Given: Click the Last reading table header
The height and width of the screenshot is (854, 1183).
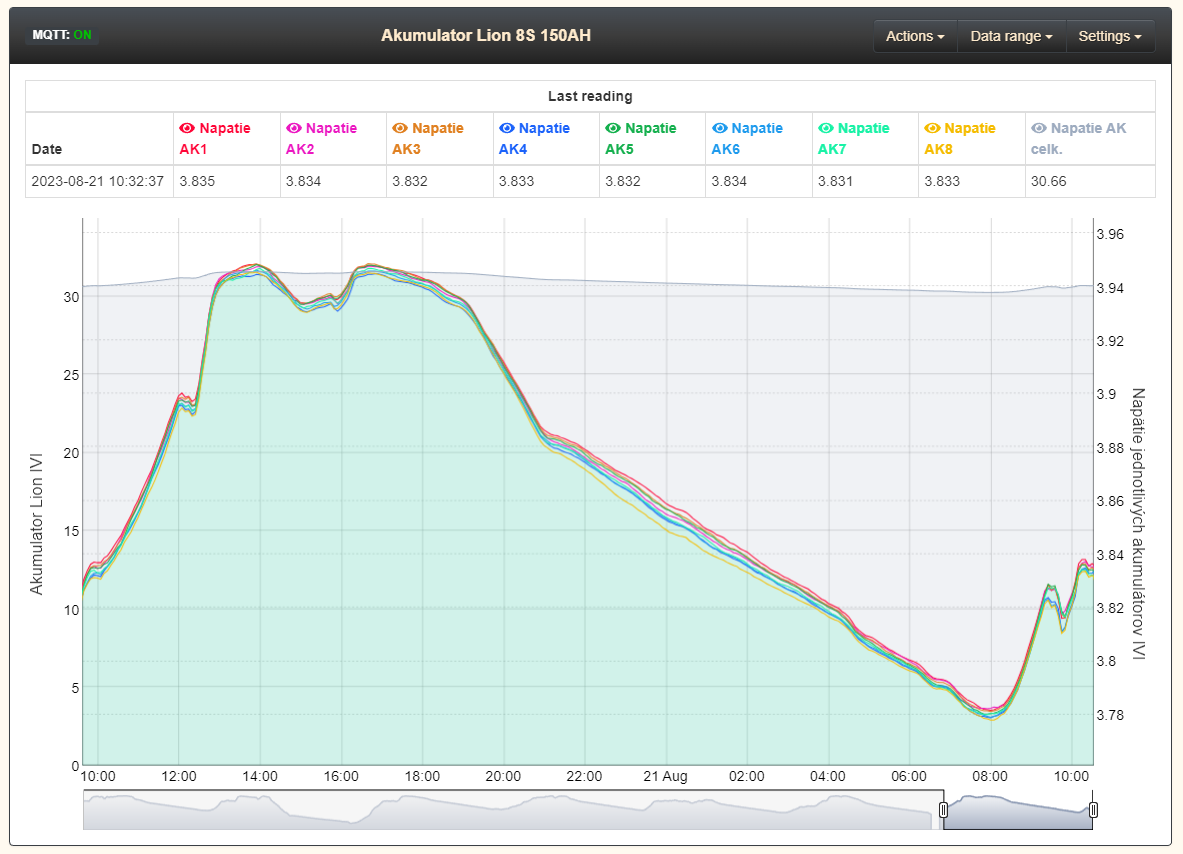Looking at the screenshot, I should pyautogui.click(x=590, y=96).
